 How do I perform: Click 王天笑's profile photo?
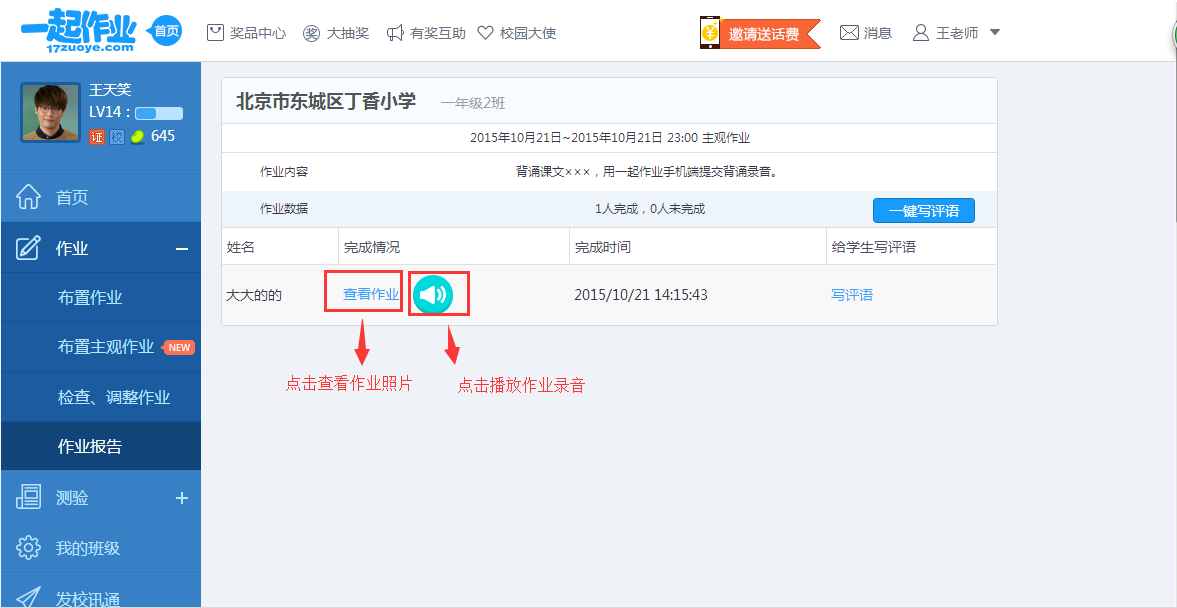(x=50, y=113)
